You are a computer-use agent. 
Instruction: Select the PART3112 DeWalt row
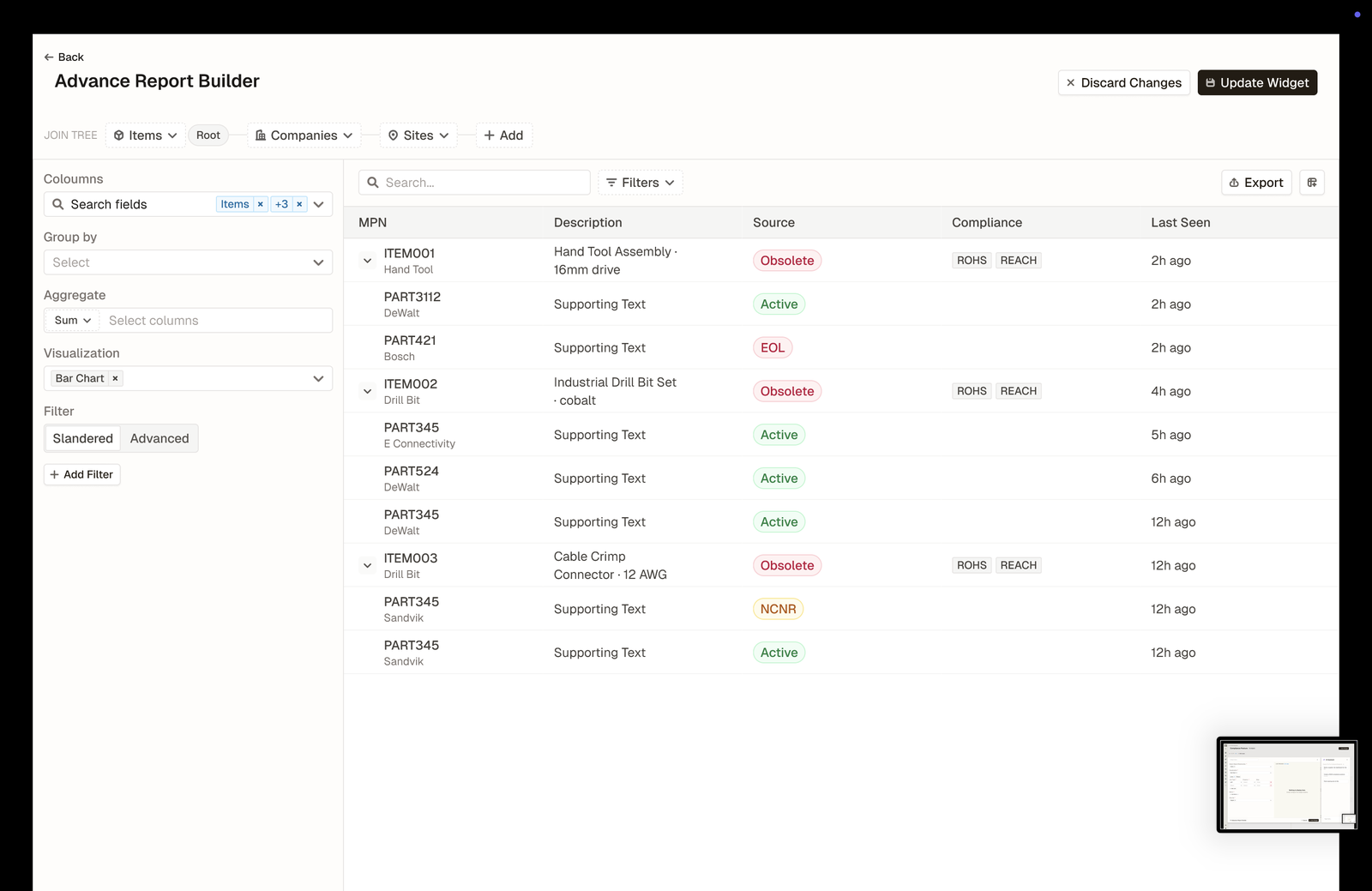click(x=840, y=304)
